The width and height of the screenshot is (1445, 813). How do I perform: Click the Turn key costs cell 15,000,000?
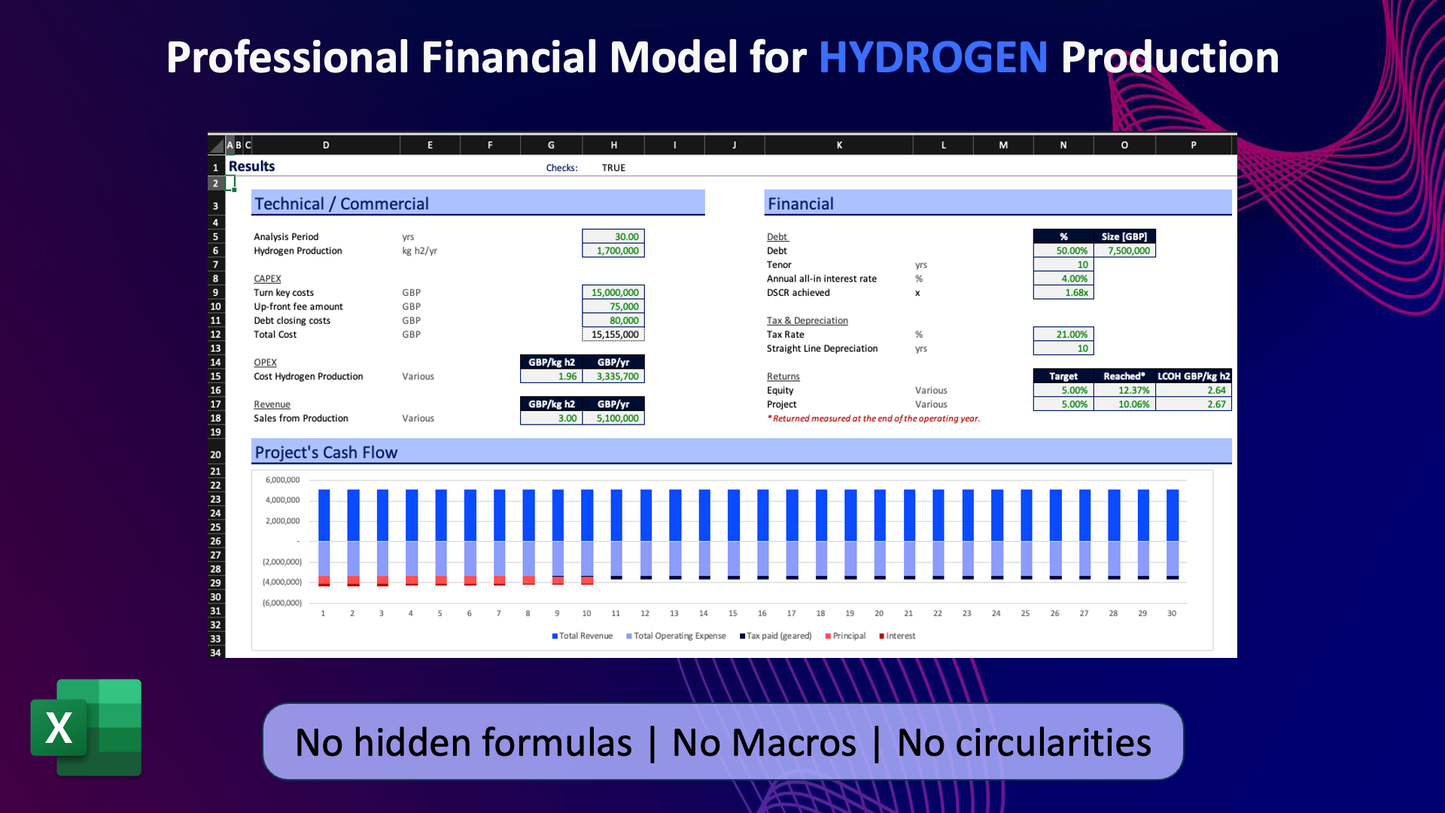613,293
